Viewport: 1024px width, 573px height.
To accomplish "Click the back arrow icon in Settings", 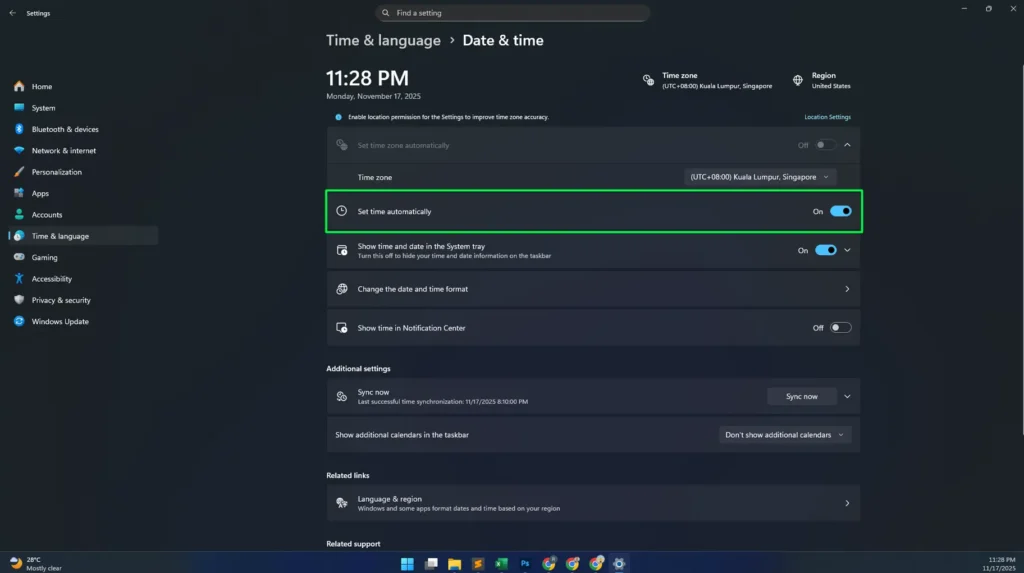I will [x=12, y=13].
